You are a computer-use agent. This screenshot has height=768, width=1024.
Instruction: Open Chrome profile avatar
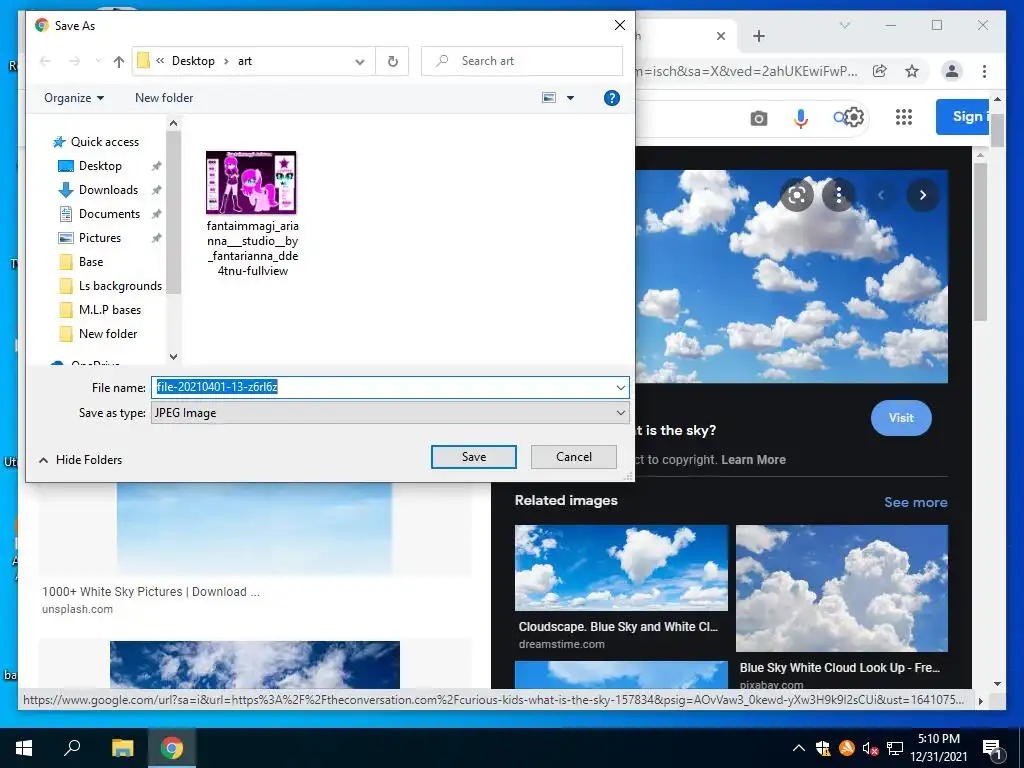[x=952, y=71]
